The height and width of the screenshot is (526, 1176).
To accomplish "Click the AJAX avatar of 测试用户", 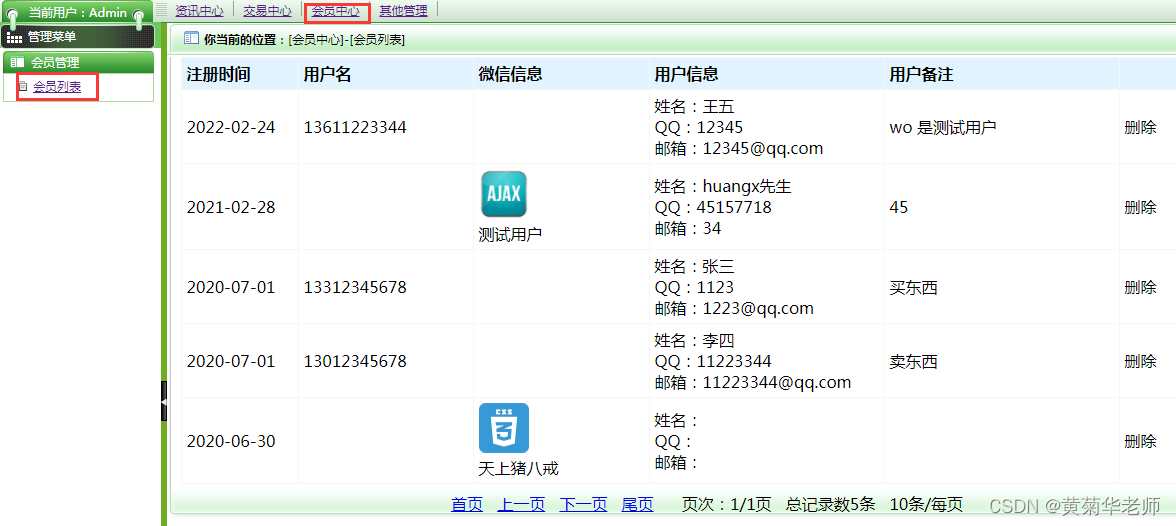I will tap(503, 194).
